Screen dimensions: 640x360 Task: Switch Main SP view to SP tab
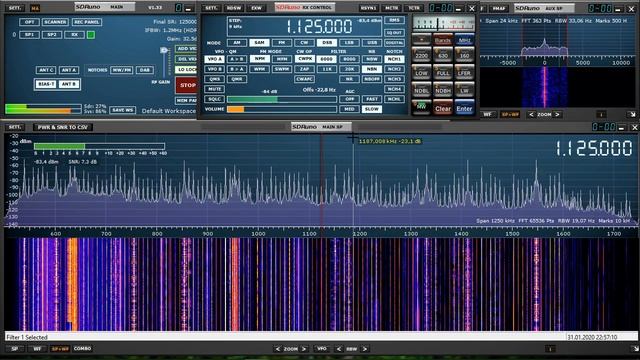[x=15, y=349]
